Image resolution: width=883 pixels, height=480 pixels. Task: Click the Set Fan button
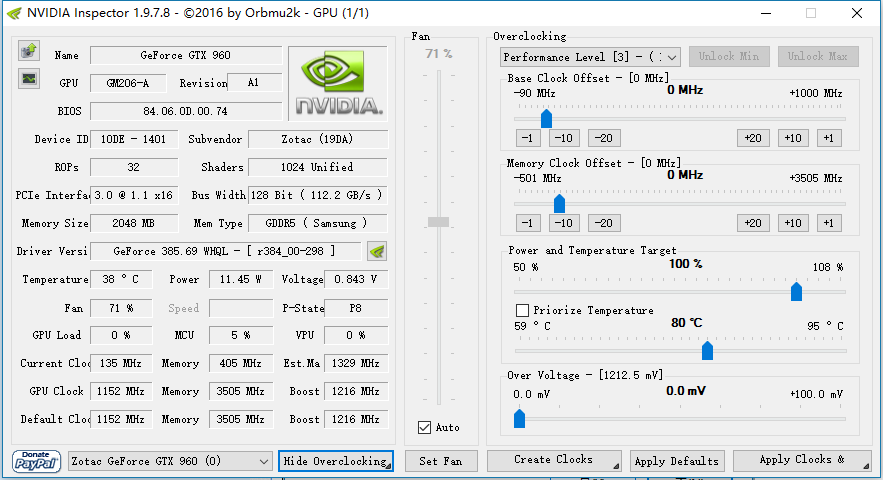pos(441,461)
